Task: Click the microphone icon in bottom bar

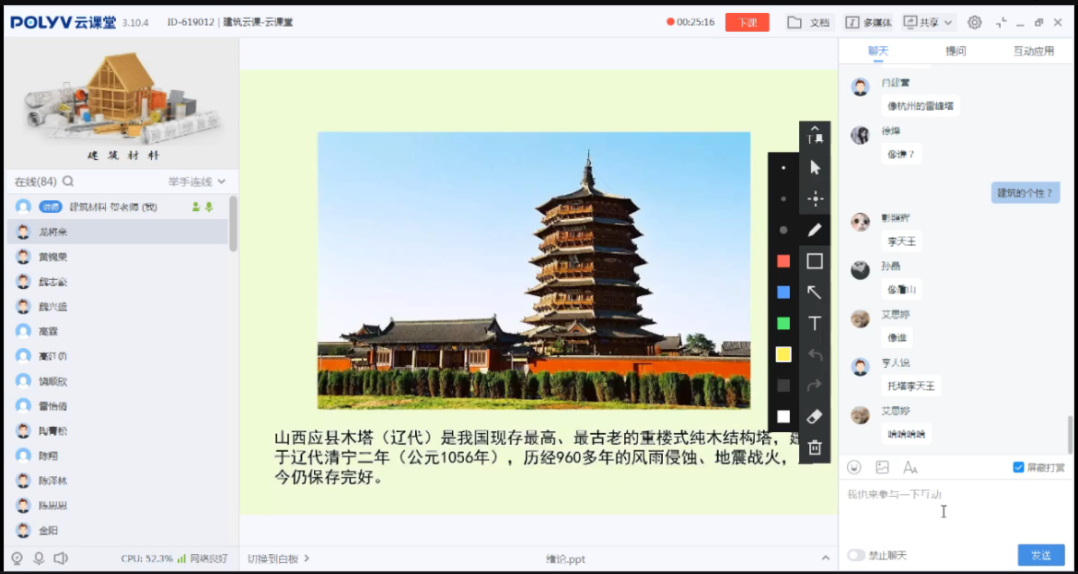Action: (x=39, y=558)
